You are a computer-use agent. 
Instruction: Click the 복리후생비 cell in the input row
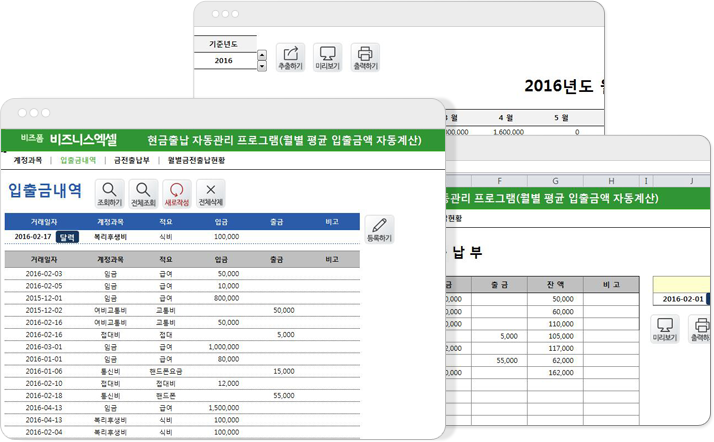110,237
